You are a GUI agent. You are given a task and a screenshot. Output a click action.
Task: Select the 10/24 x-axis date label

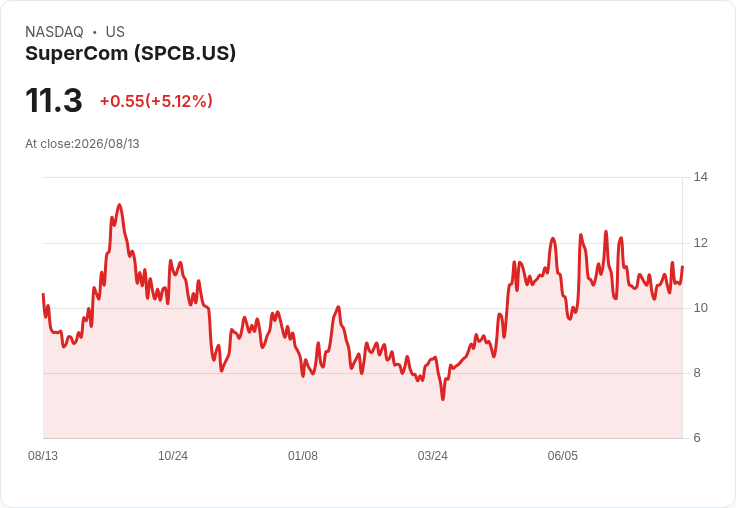click(x=173, y=456)
